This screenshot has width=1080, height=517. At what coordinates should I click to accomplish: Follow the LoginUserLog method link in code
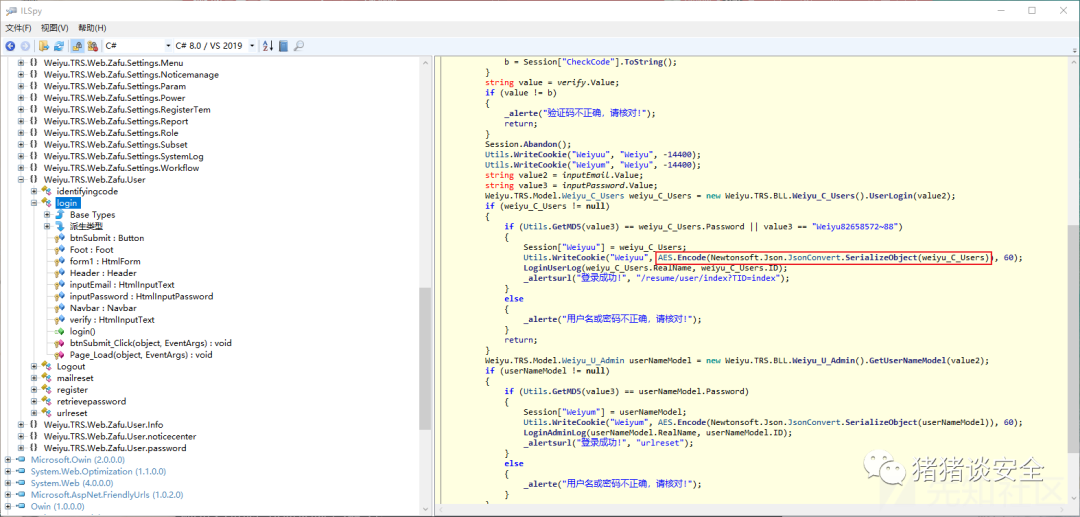point(552,268)
